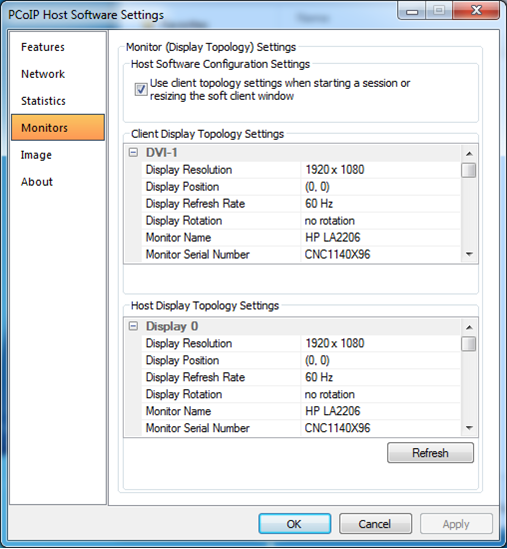The width and height of the screenshot is (507, 549).
Task: Select Display Resolution row under DVI-1
Action: coord(301,170)
